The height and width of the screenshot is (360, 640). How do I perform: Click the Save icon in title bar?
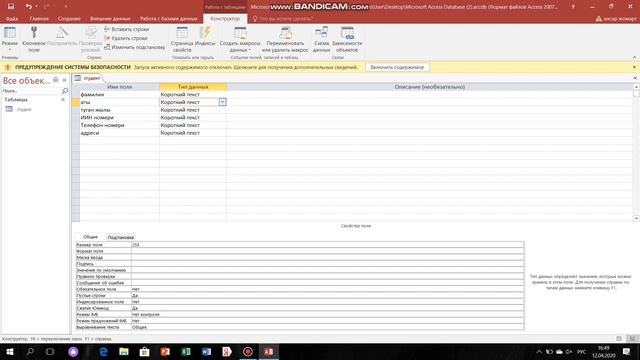[x=11, y=7]
